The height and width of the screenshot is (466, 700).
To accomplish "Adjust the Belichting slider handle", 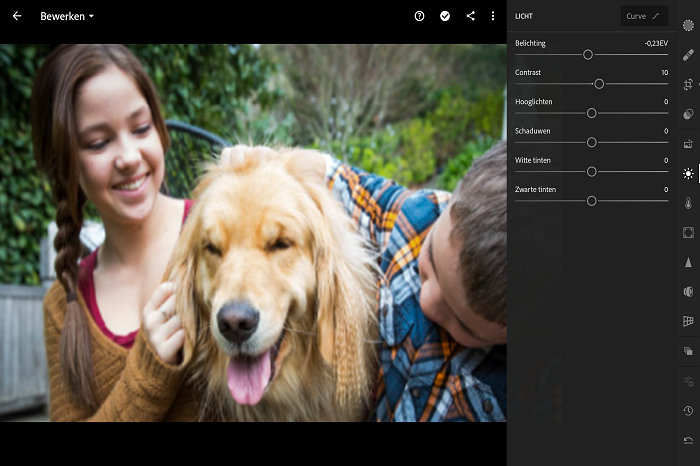I will (x=588, y=54).
